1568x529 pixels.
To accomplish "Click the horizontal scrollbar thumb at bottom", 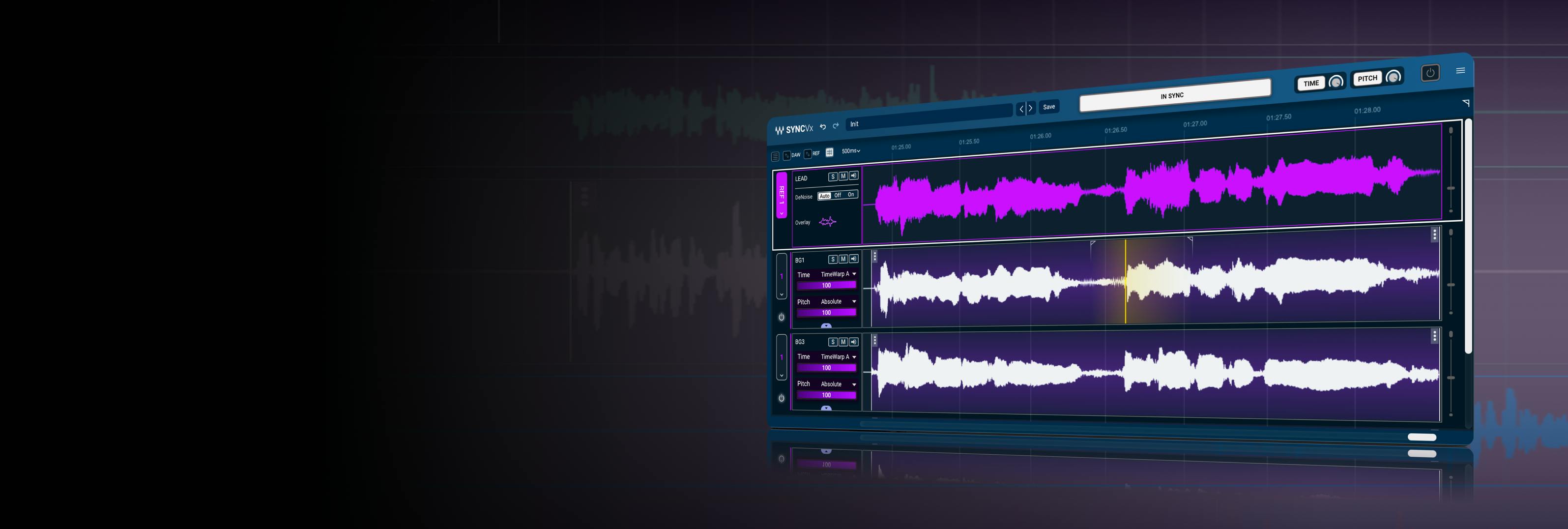I will pyautogui.click(x=1422, y=437).
